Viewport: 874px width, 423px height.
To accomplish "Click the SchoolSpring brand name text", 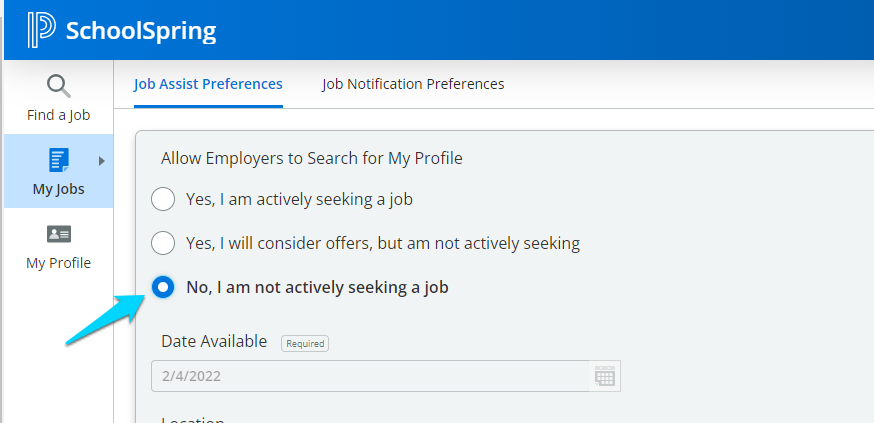I will click(x=141, y=32).
